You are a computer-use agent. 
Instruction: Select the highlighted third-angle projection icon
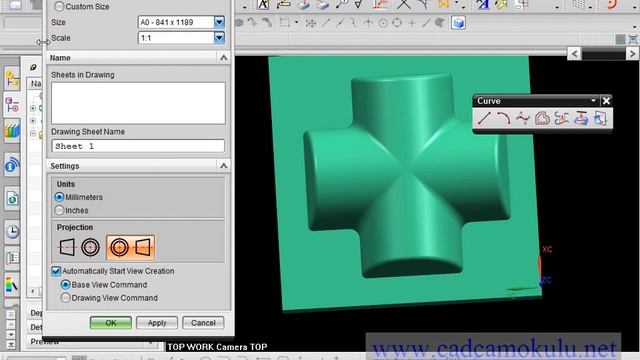point(130,247)
